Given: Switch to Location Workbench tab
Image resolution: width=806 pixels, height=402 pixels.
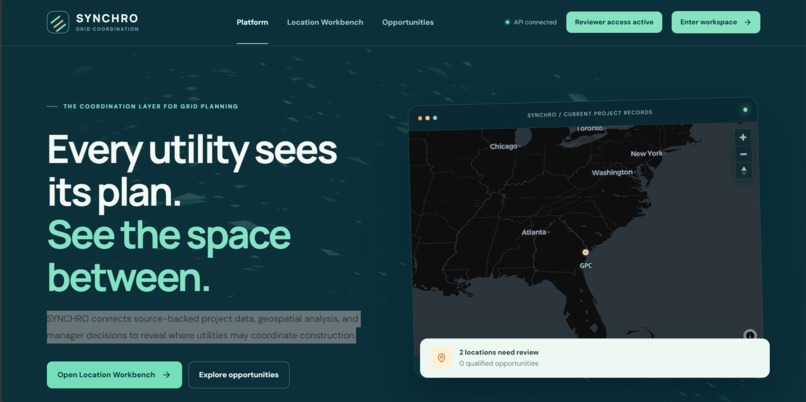Looking at the screenshot, I should pos(325,22).
